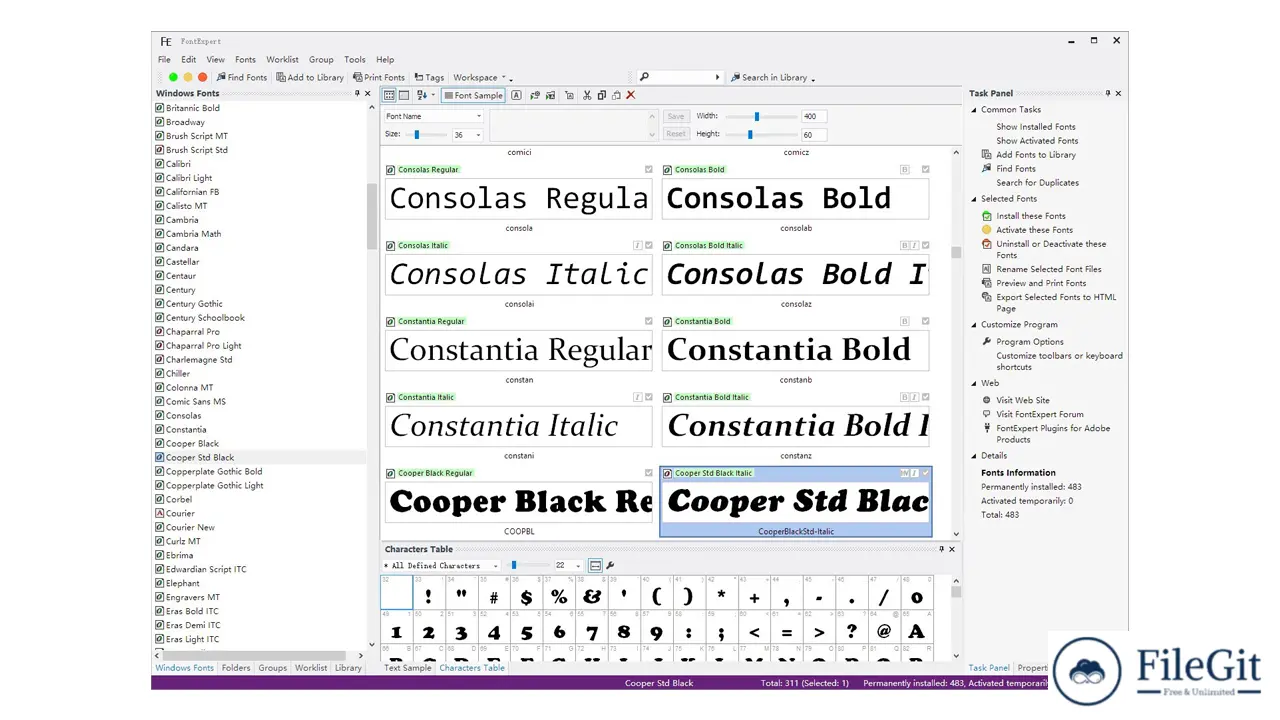Image resolution: width=1280 pixels, height=720 pixels.
Task: Click the green circle toolbar icon
Action: (173, 77)
